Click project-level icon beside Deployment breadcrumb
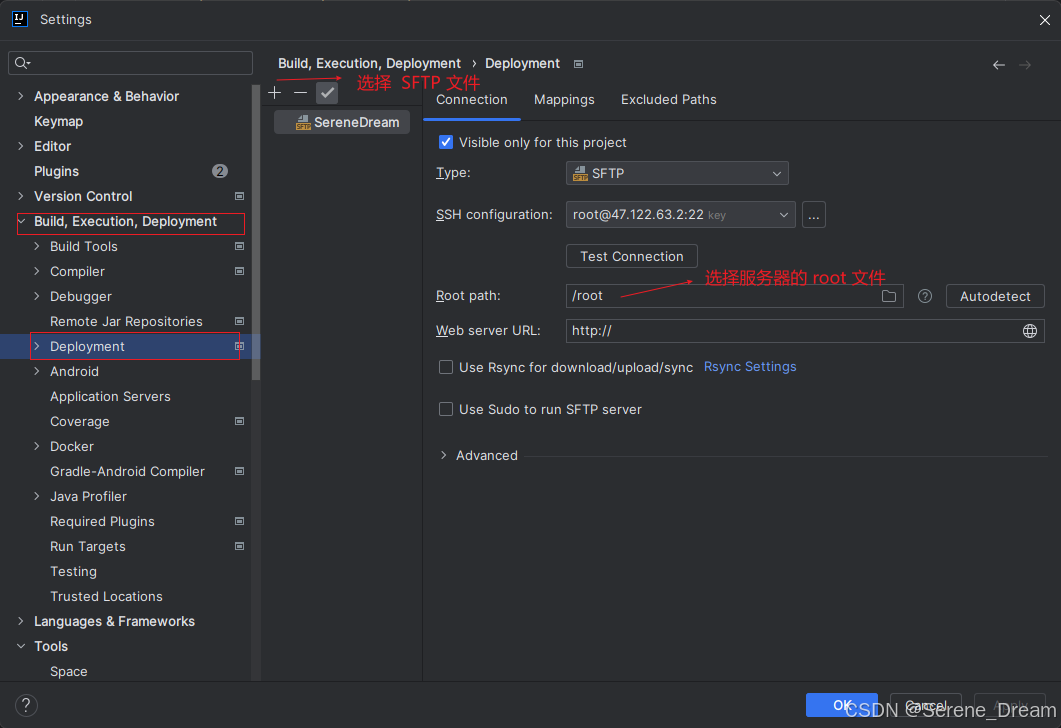 579,64
